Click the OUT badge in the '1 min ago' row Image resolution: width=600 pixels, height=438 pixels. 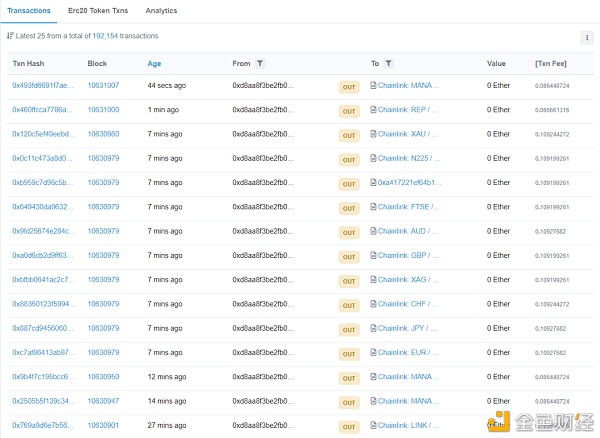click(x=349, y=111)
